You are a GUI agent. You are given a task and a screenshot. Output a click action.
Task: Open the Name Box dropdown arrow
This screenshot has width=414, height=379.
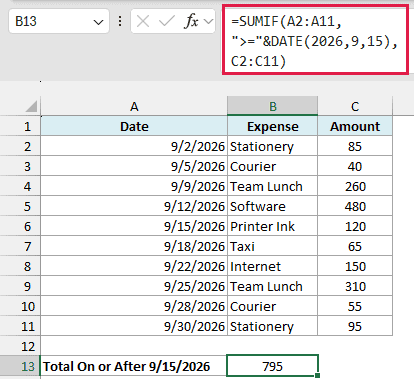point(98,22)
